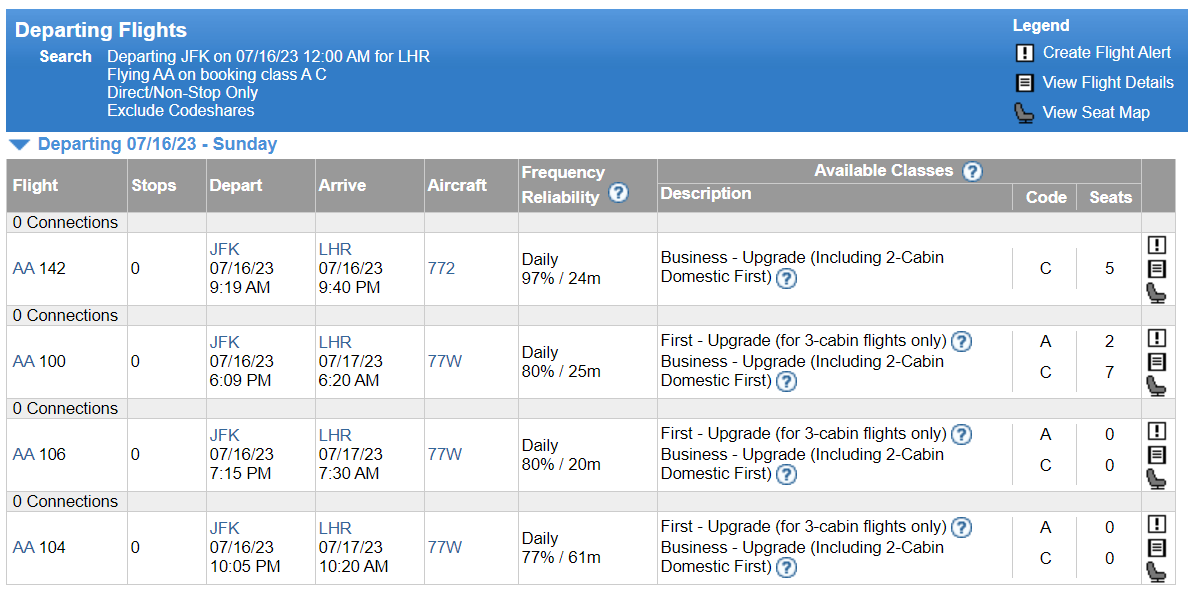1188x595 pixels.
Task: Collapse the Departing 07/16/23 Sunday section
Action: [21, 144]
